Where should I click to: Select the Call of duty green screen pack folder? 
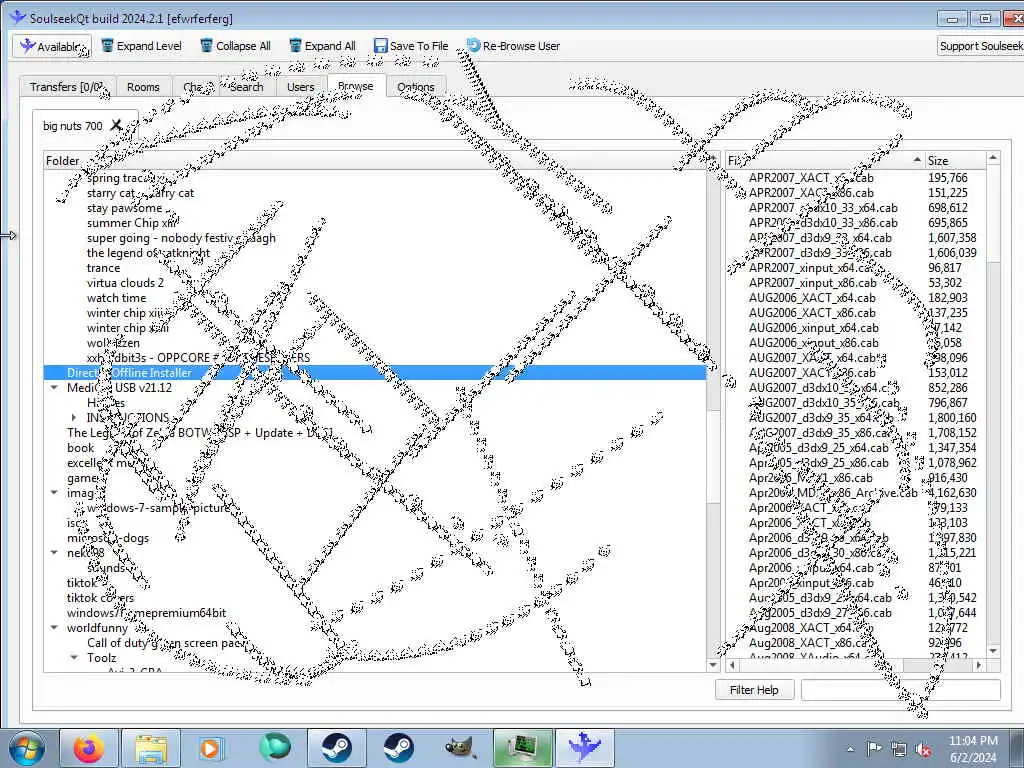[x=165, y=643]
